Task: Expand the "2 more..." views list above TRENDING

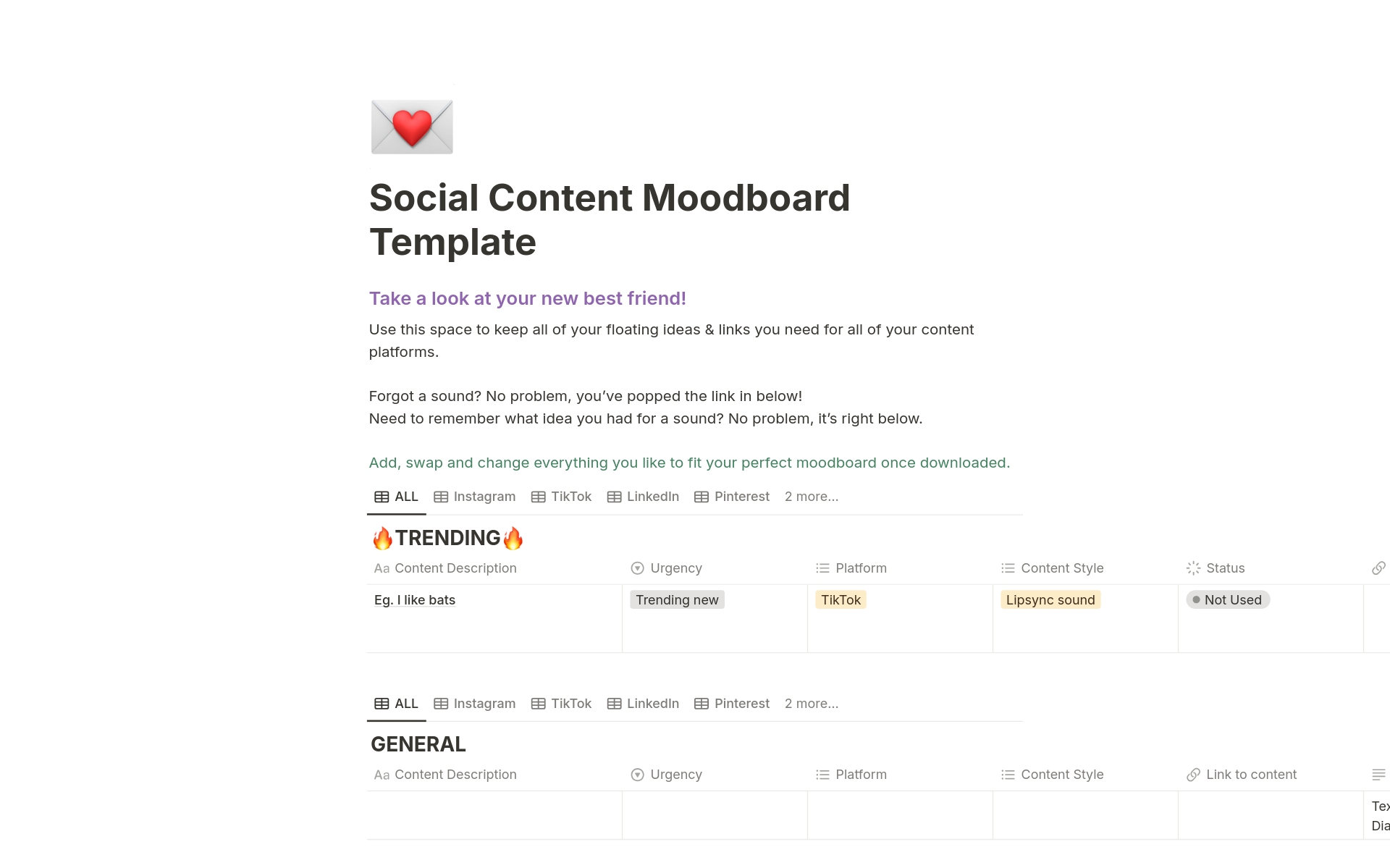Action: (811, 497)
